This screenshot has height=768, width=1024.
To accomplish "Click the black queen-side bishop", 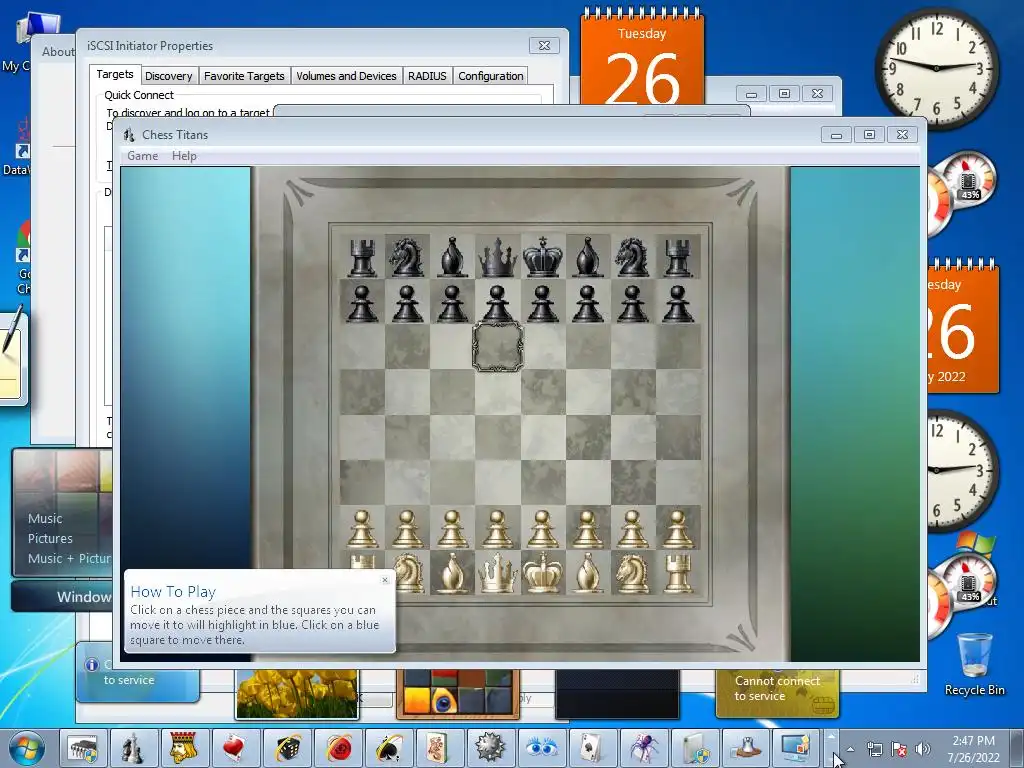I will click(x=453, y=257).
